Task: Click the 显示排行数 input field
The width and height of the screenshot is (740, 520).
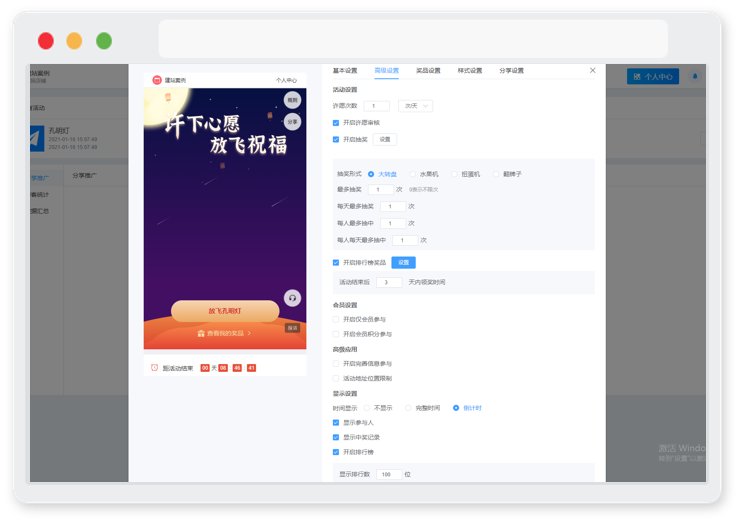Action: (389, 474)
